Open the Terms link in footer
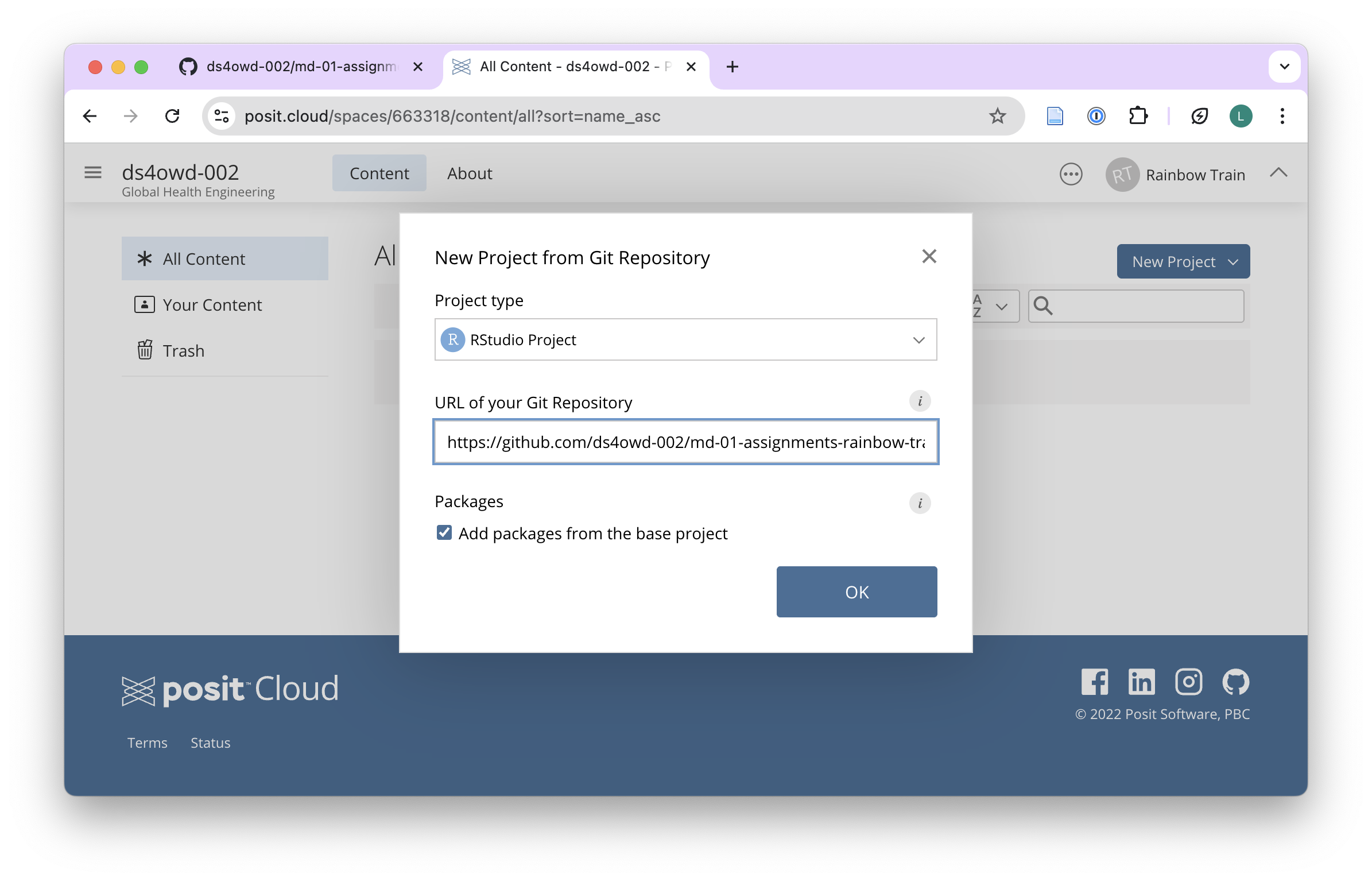 click(x=147, y=743)
